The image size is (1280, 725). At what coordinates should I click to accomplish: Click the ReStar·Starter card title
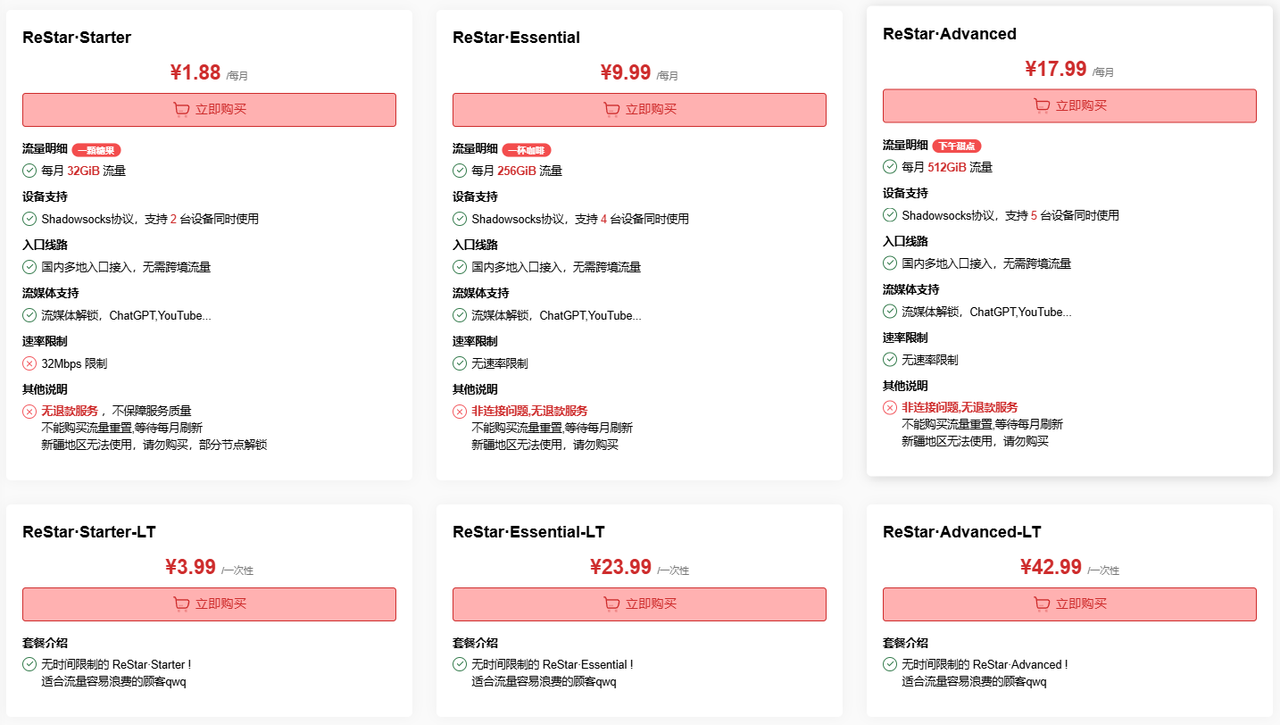click(77, 38)
